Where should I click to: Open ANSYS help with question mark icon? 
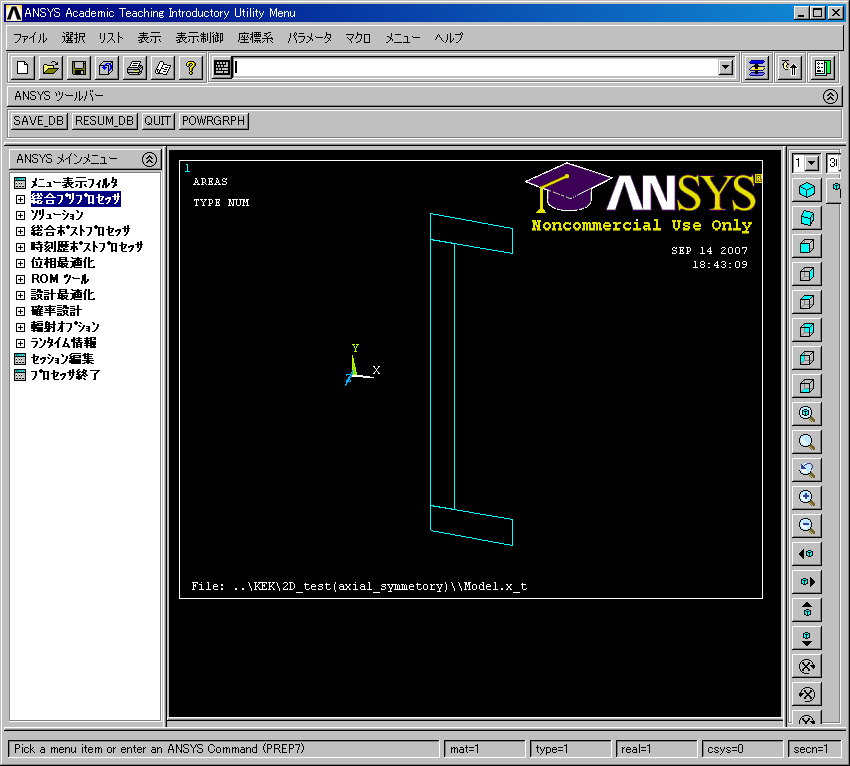click(x=191, y=68)
